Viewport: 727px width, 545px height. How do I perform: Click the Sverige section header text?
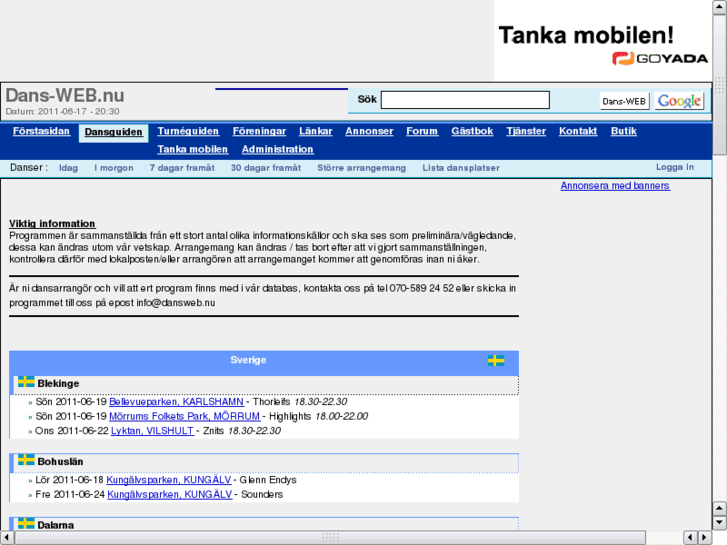[x=248, y=360]
